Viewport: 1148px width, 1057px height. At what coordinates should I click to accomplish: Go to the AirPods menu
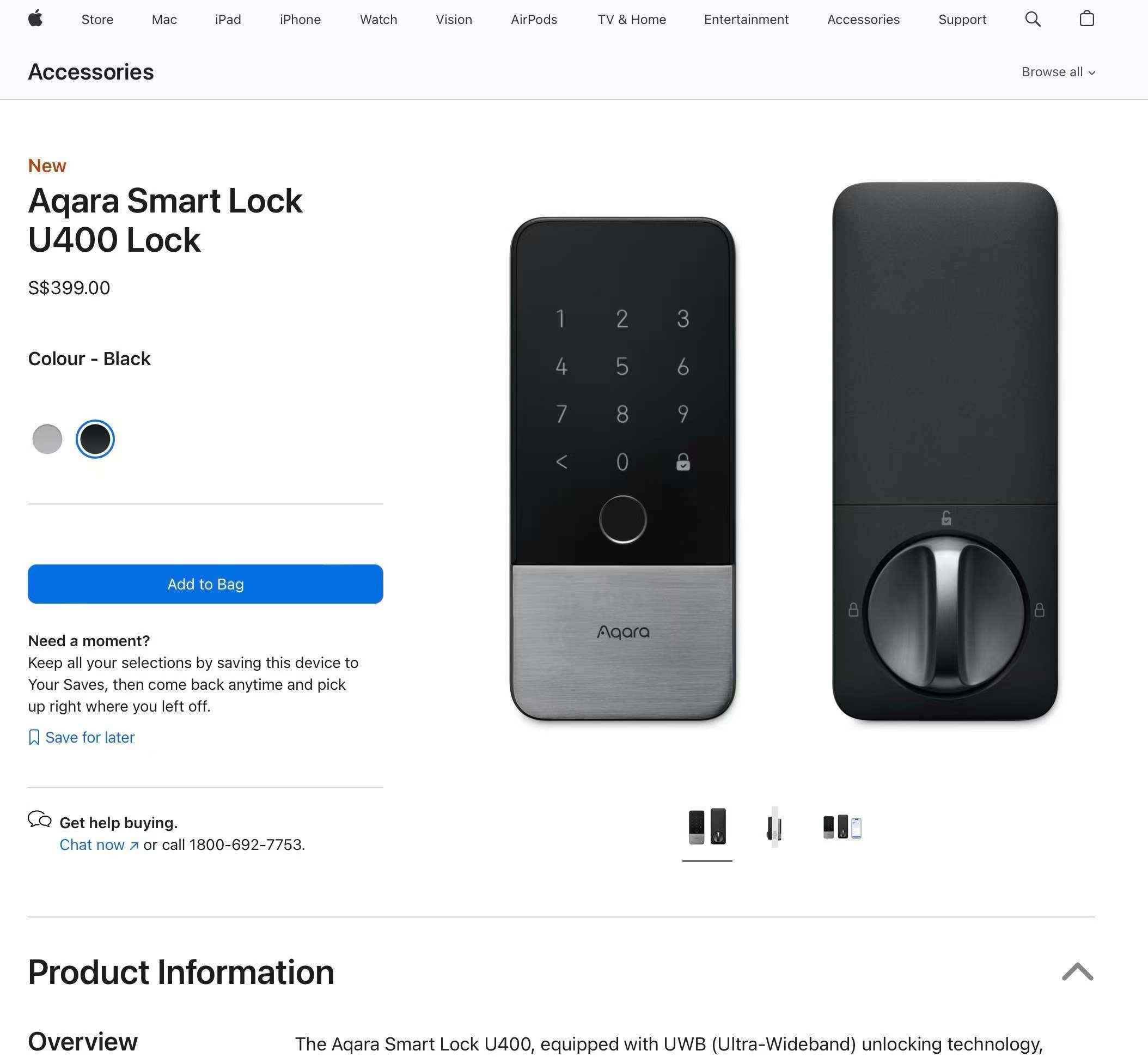[x=533, y=20]
